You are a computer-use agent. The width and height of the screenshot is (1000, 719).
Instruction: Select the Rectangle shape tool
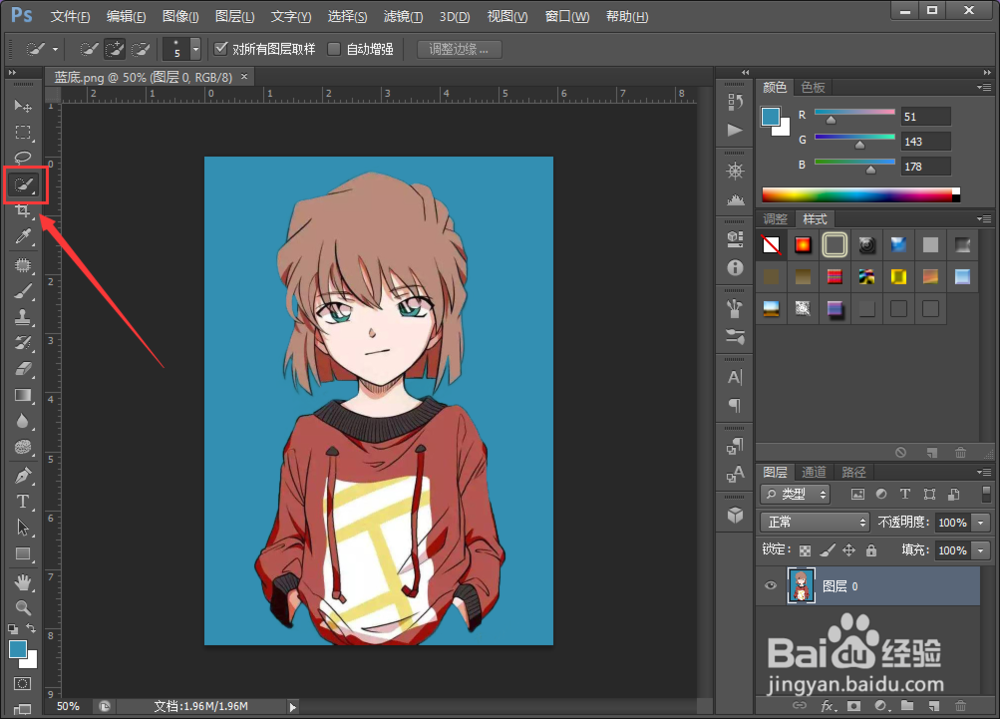pos(23,554)
